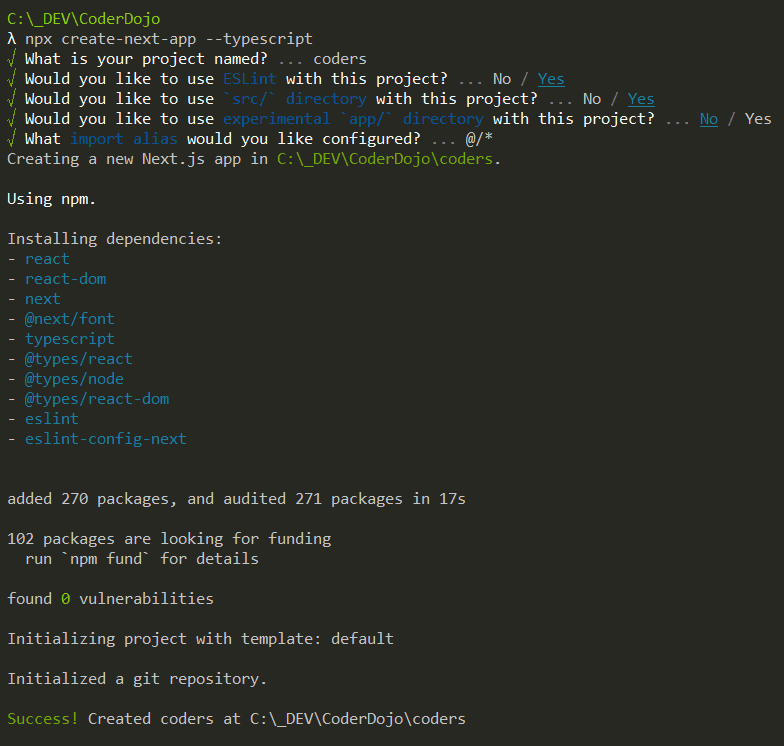Image resolution: width=784 pixels, height=746 pixels.
Task: Click the highlighted 'import alias' text
Action: 124,139
